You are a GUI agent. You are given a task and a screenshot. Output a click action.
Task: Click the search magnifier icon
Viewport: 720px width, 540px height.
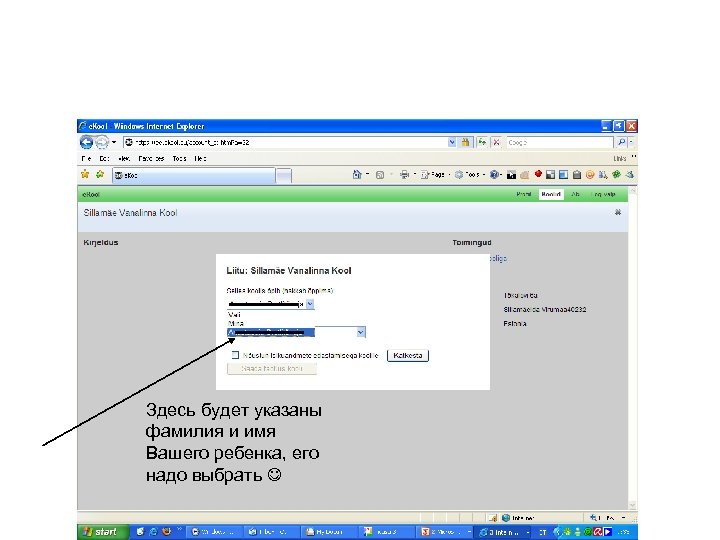tap(621, 142)
